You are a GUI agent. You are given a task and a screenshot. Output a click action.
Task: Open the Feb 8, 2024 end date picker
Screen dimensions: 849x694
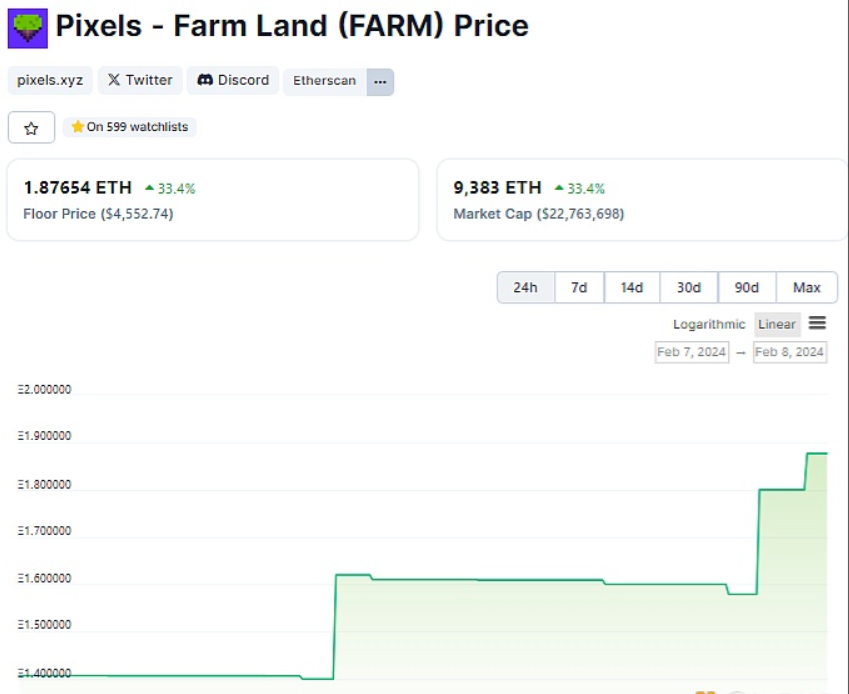(790, 352)
